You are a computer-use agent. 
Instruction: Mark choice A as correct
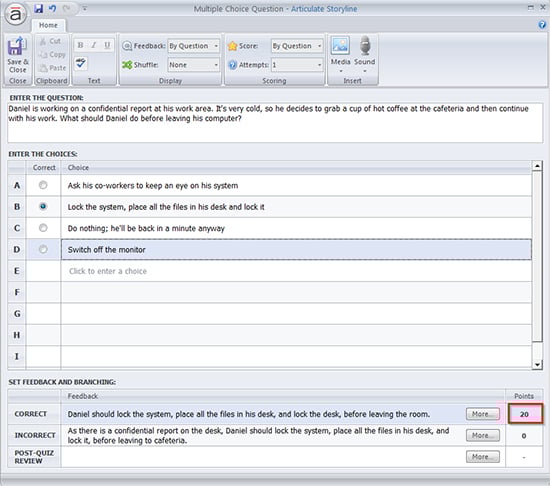43,185
